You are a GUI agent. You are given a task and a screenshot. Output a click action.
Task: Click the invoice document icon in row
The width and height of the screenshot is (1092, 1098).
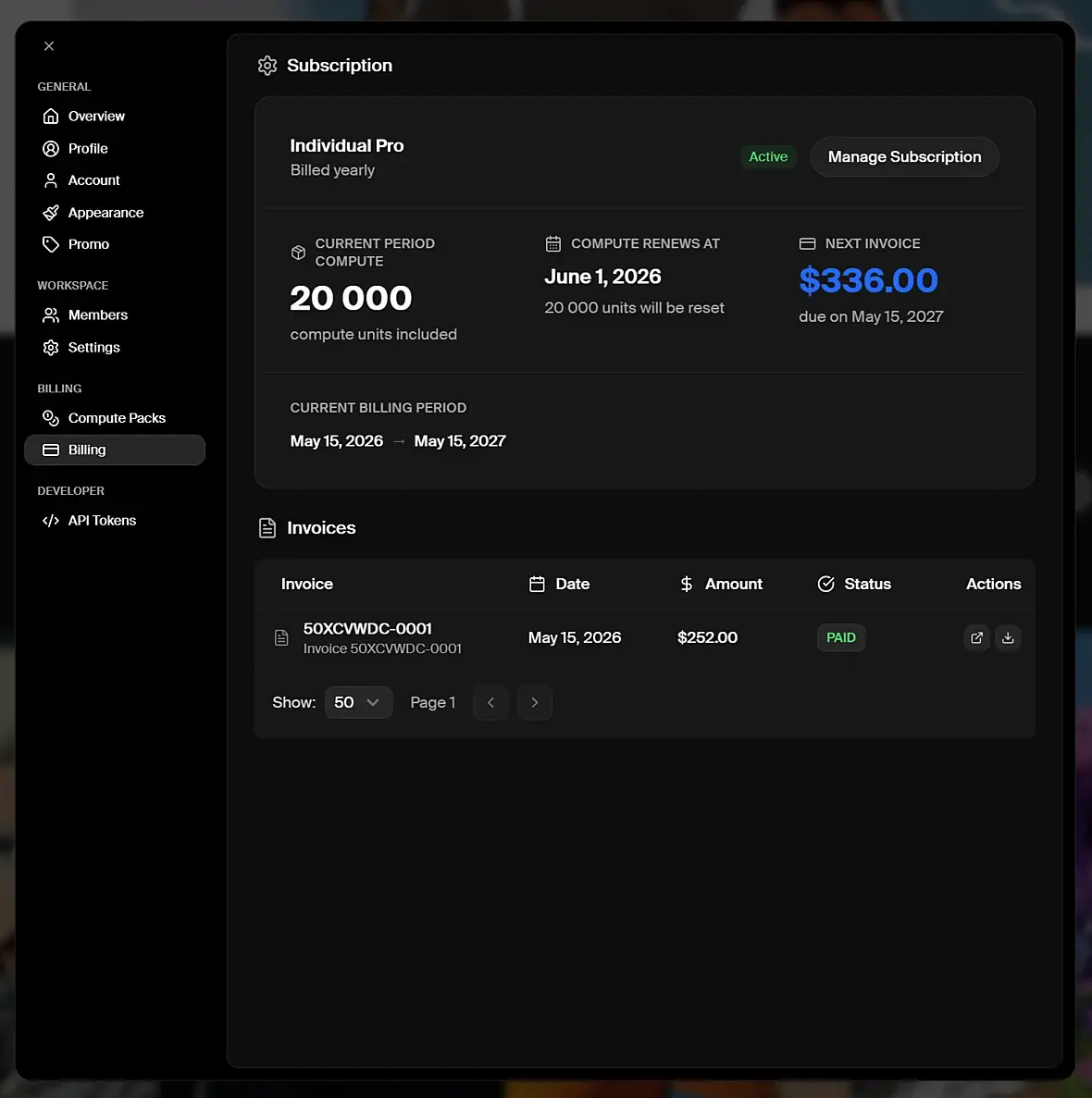[281, 638]
